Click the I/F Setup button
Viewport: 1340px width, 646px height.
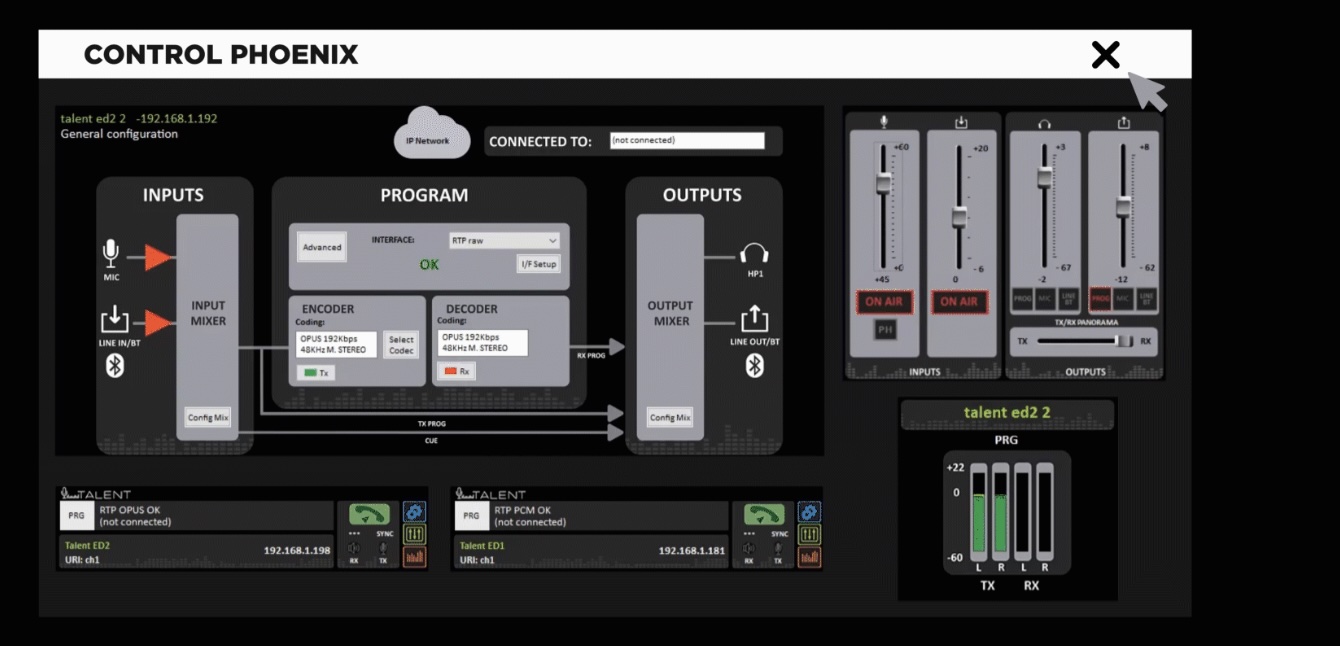[538, 264]
